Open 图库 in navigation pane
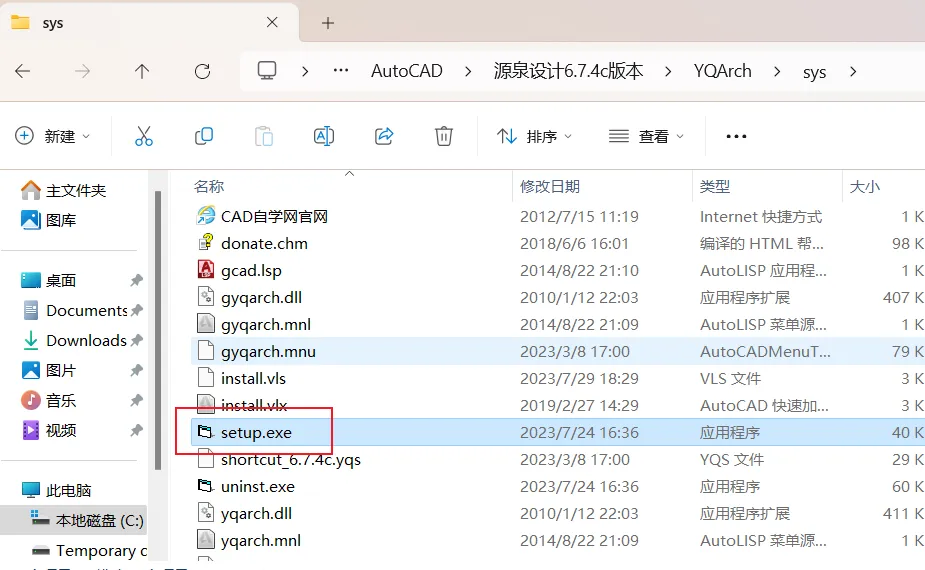Image resolution: width=925 pixels, height=570 pixels. tap(49, 220)
